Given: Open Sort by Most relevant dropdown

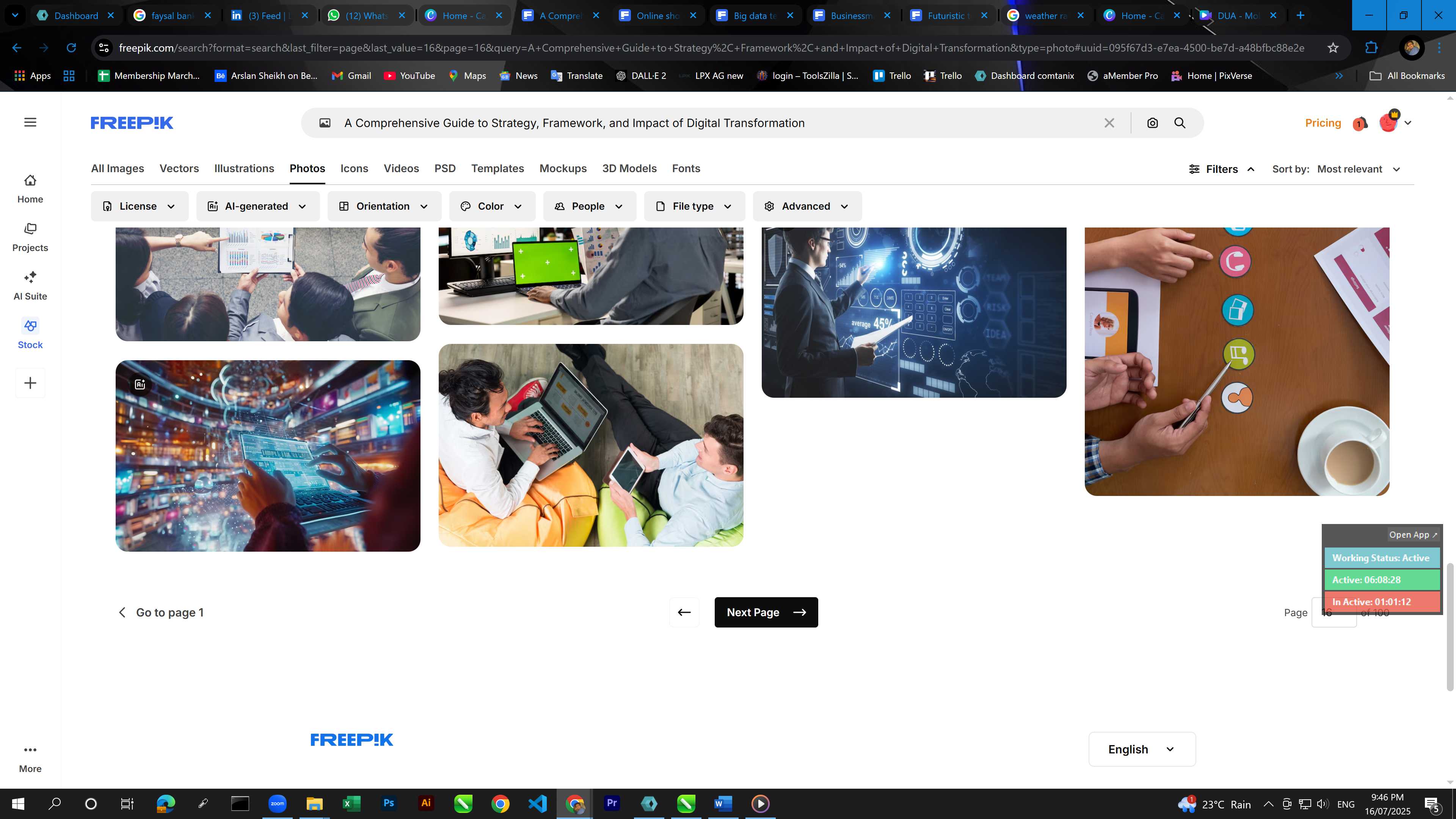Looking at the screenshot, I should click(1359, 169).
